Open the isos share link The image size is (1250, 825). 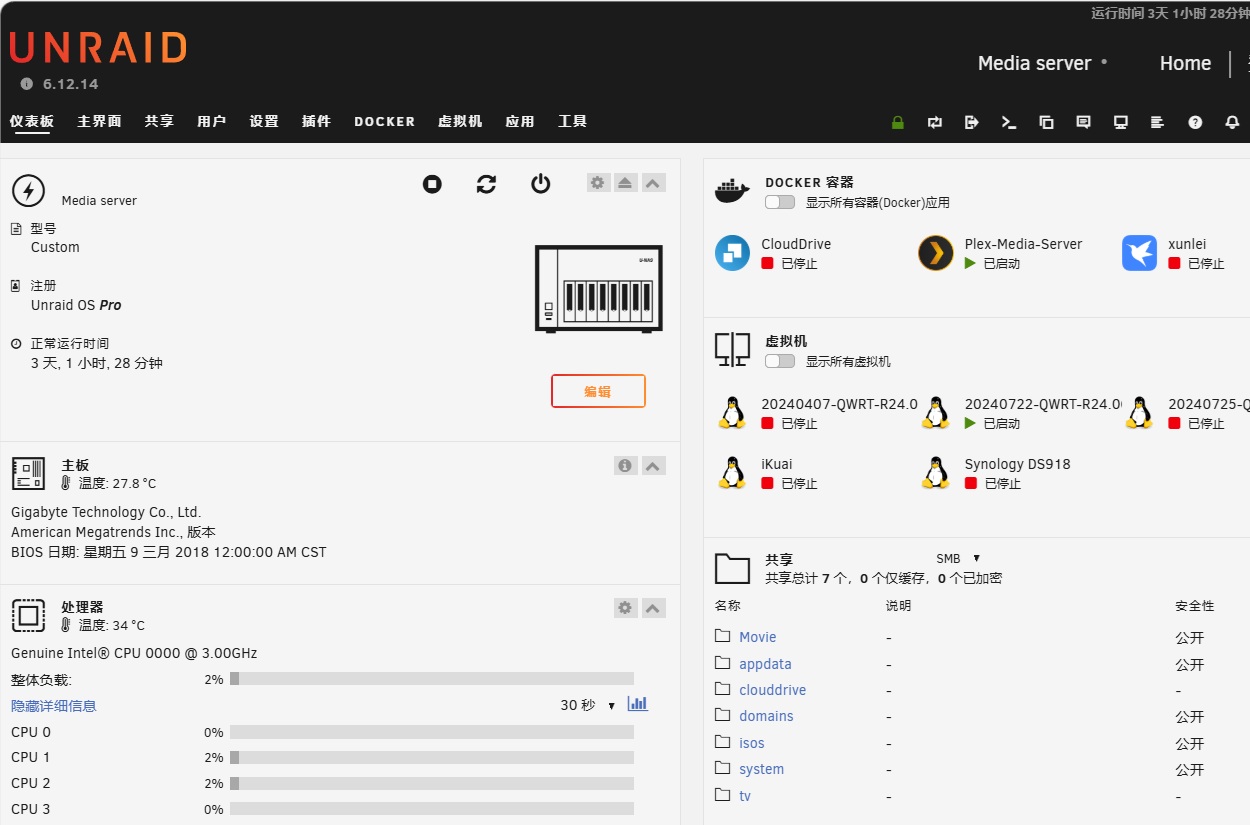(x=752, y=743)
